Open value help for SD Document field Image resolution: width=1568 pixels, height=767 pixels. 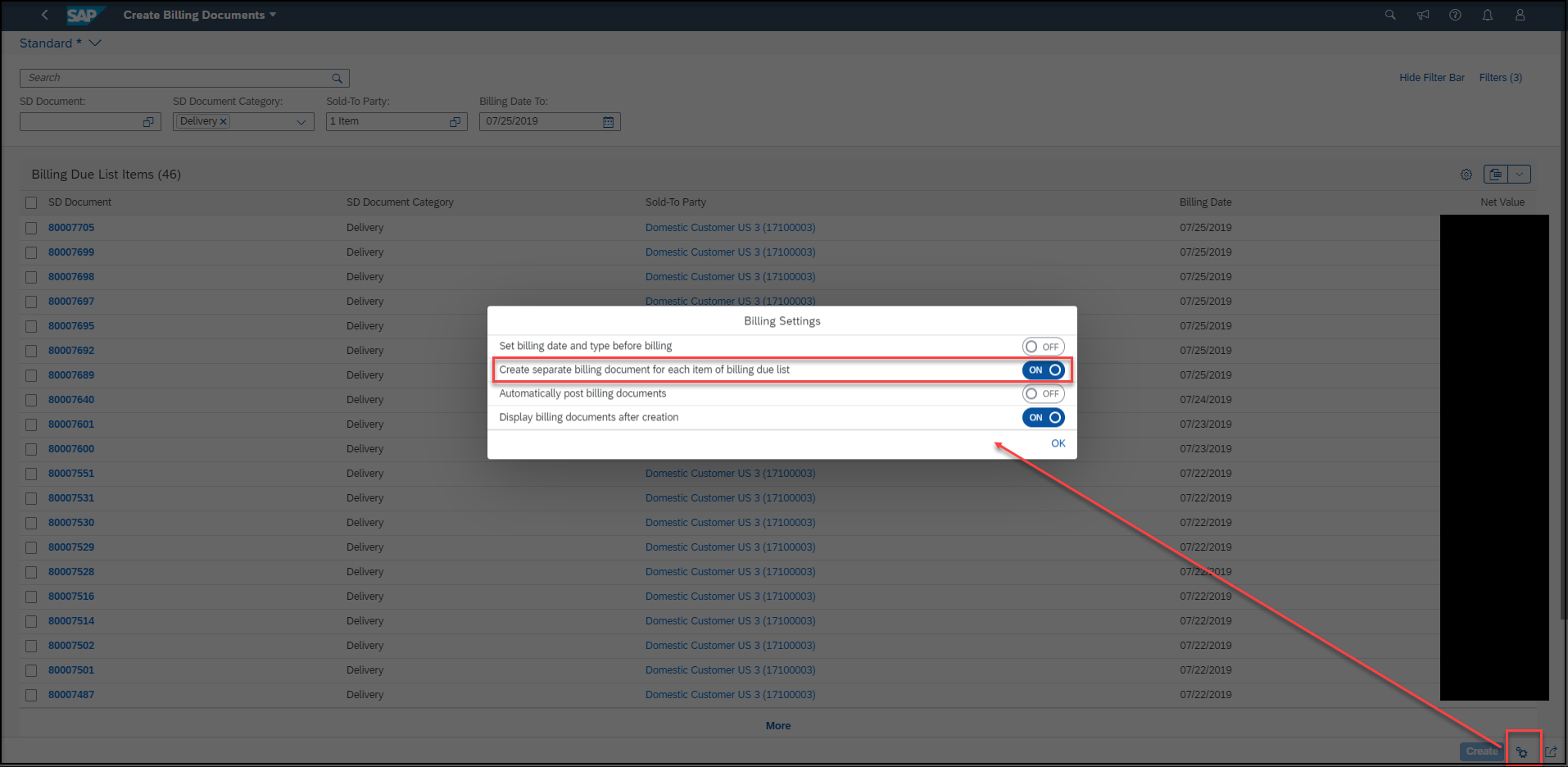point(148,121)
